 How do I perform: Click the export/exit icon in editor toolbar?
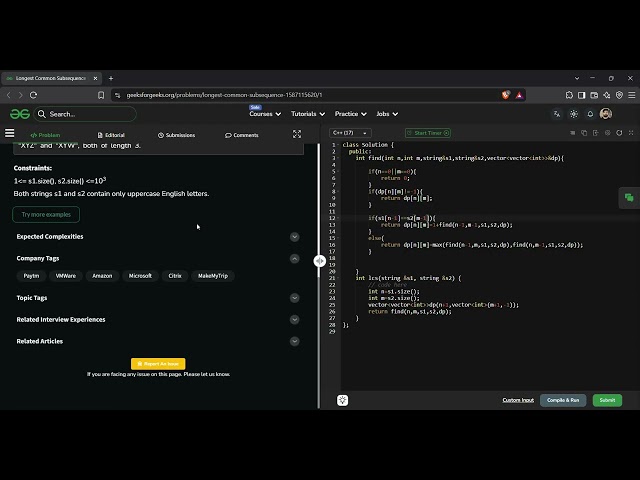pyautogui.click(x=596, y=133)
